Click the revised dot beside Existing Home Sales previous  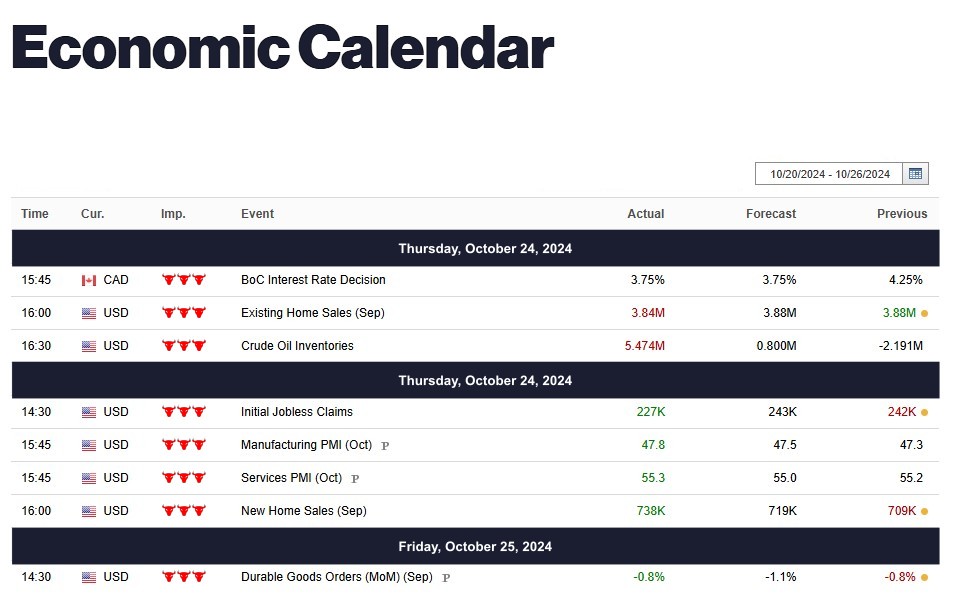click(x=924, y=314)
